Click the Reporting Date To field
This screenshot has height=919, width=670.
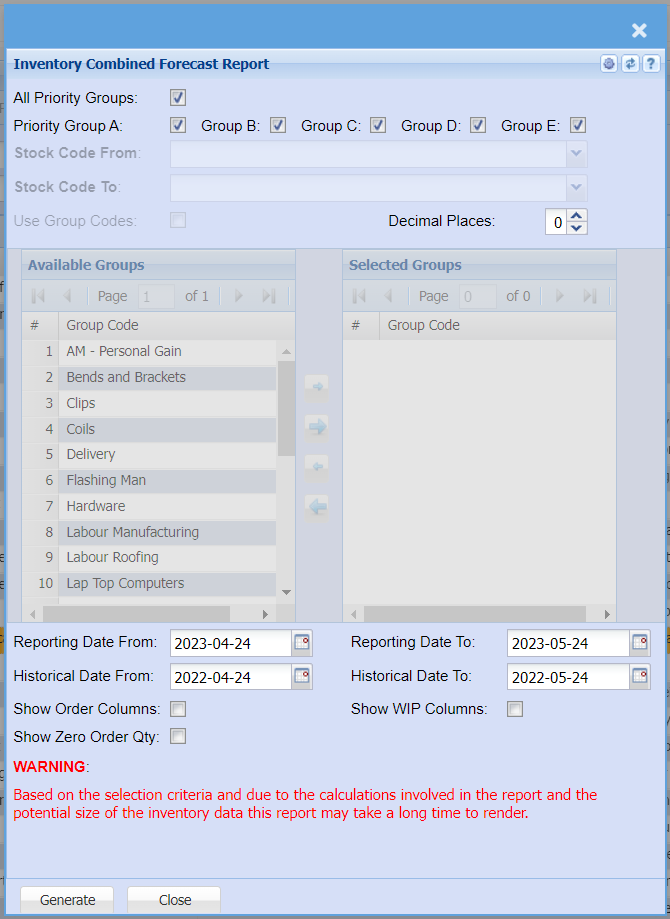tap(569, 643)
